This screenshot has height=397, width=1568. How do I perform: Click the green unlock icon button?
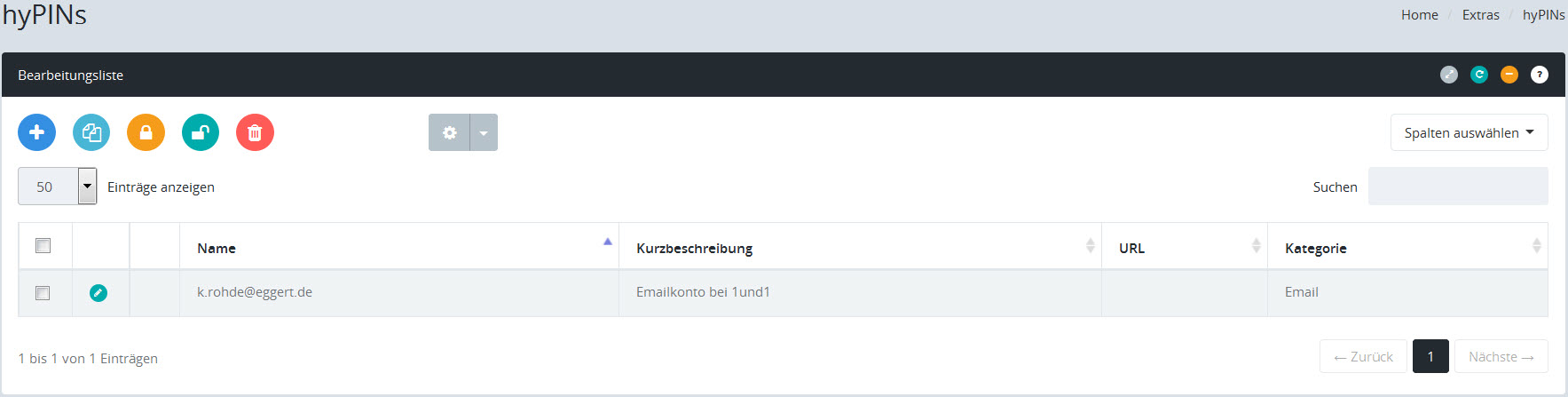(x=201, y=132)
